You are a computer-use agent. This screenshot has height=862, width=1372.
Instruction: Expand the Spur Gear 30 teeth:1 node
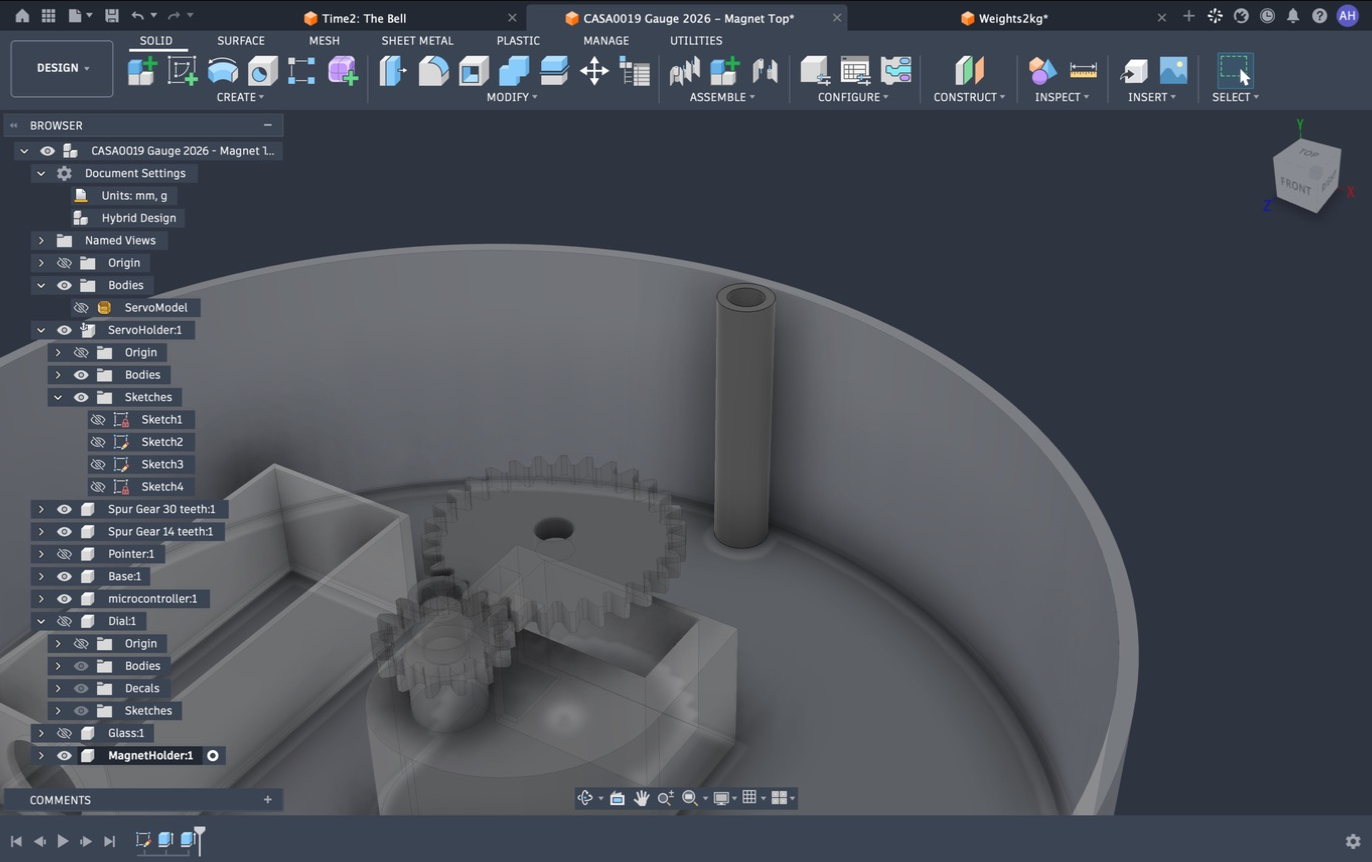click(41, 509)
